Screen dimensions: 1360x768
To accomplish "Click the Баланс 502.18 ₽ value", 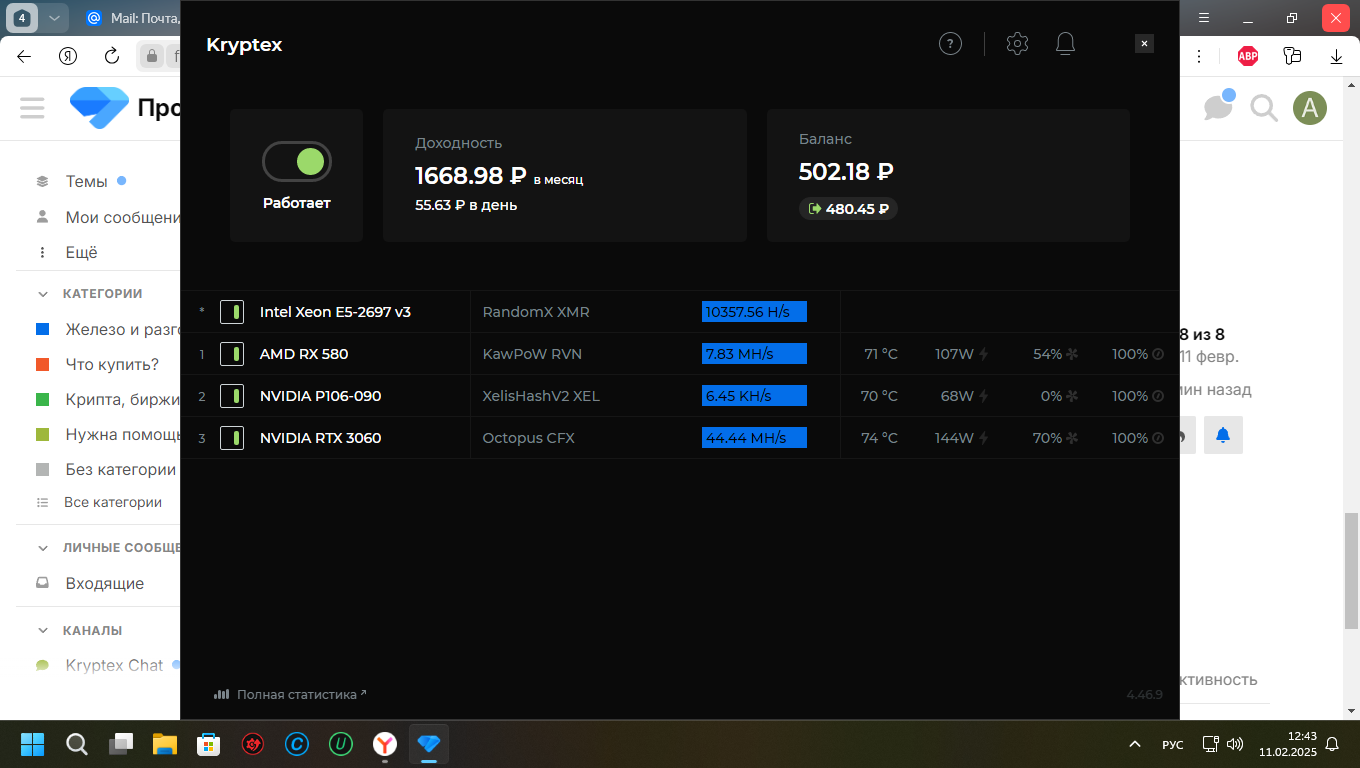I will [x=846, y=172].
